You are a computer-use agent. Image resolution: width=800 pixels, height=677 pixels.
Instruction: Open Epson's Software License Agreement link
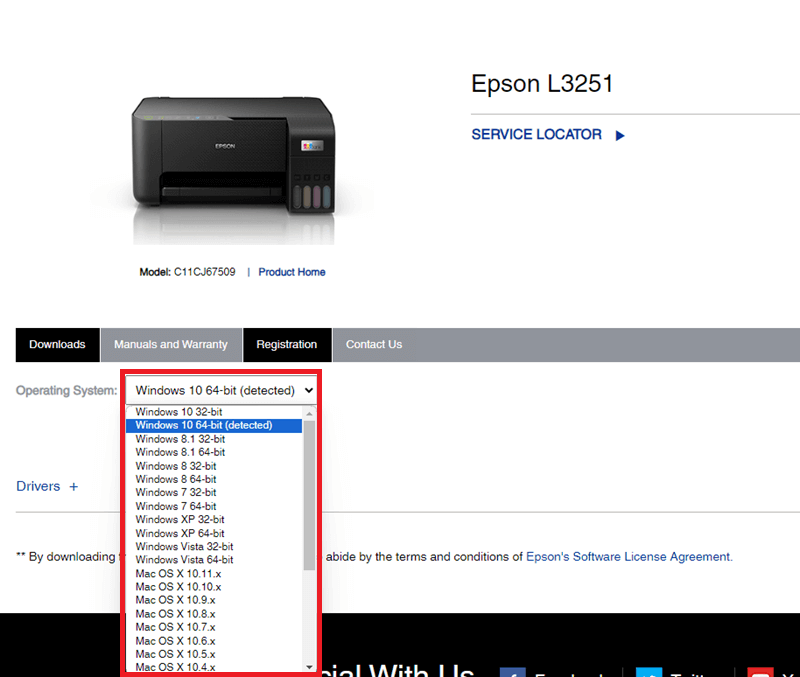[629, 557]
